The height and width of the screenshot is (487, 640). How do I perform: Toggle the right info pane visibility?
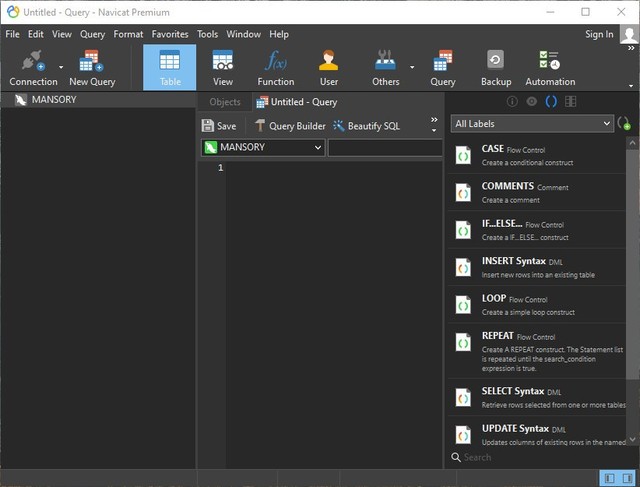627,479
